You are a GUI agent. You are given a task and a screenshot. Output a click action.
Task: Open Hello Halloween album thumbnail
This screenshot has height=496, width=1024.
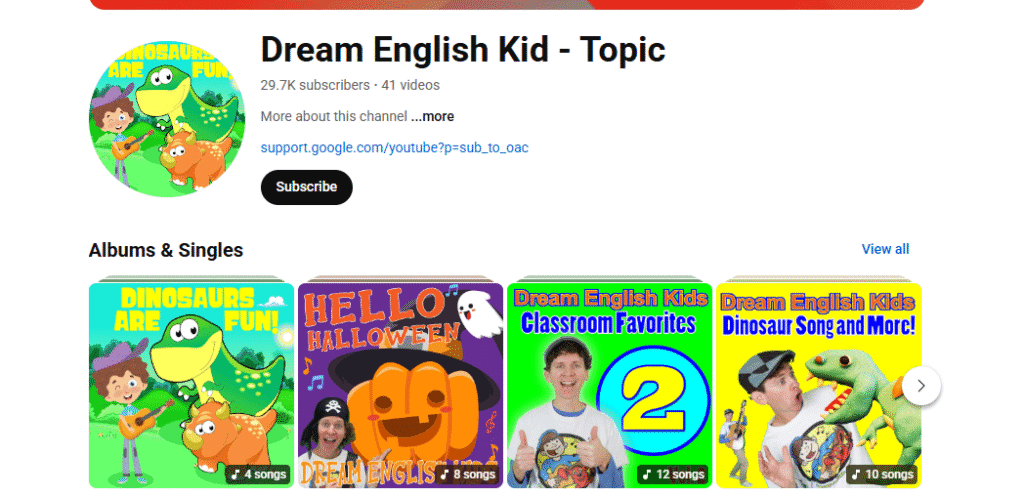click(x=400, y=385)
